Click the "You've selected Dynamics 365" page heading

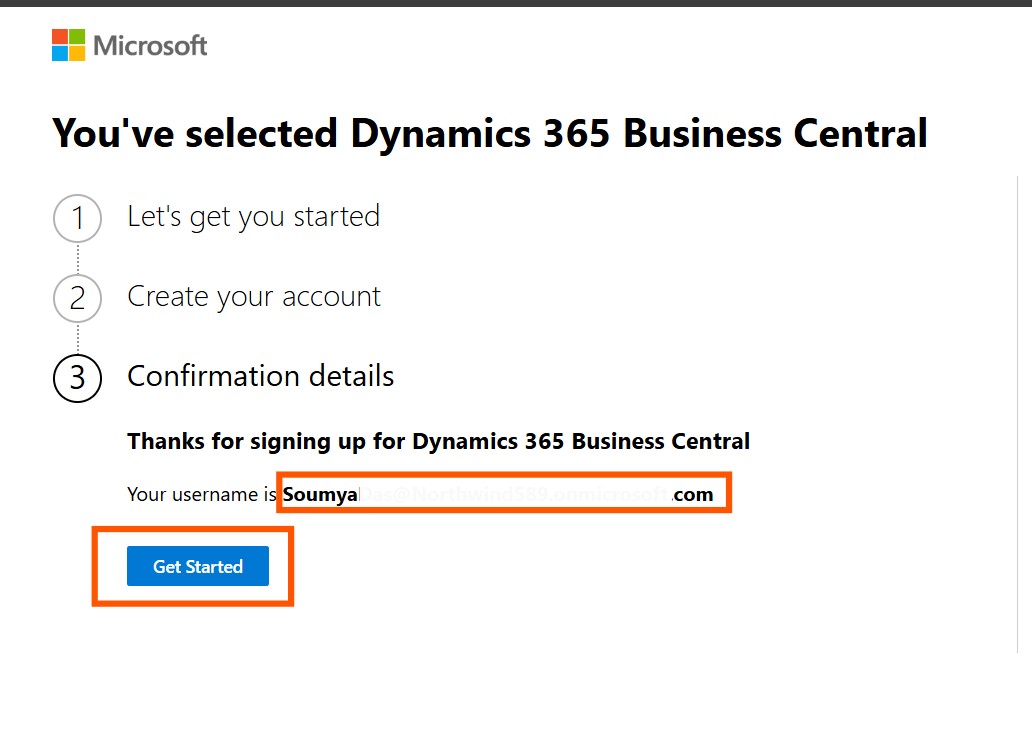pyautogui.click(x=489, y=133)
